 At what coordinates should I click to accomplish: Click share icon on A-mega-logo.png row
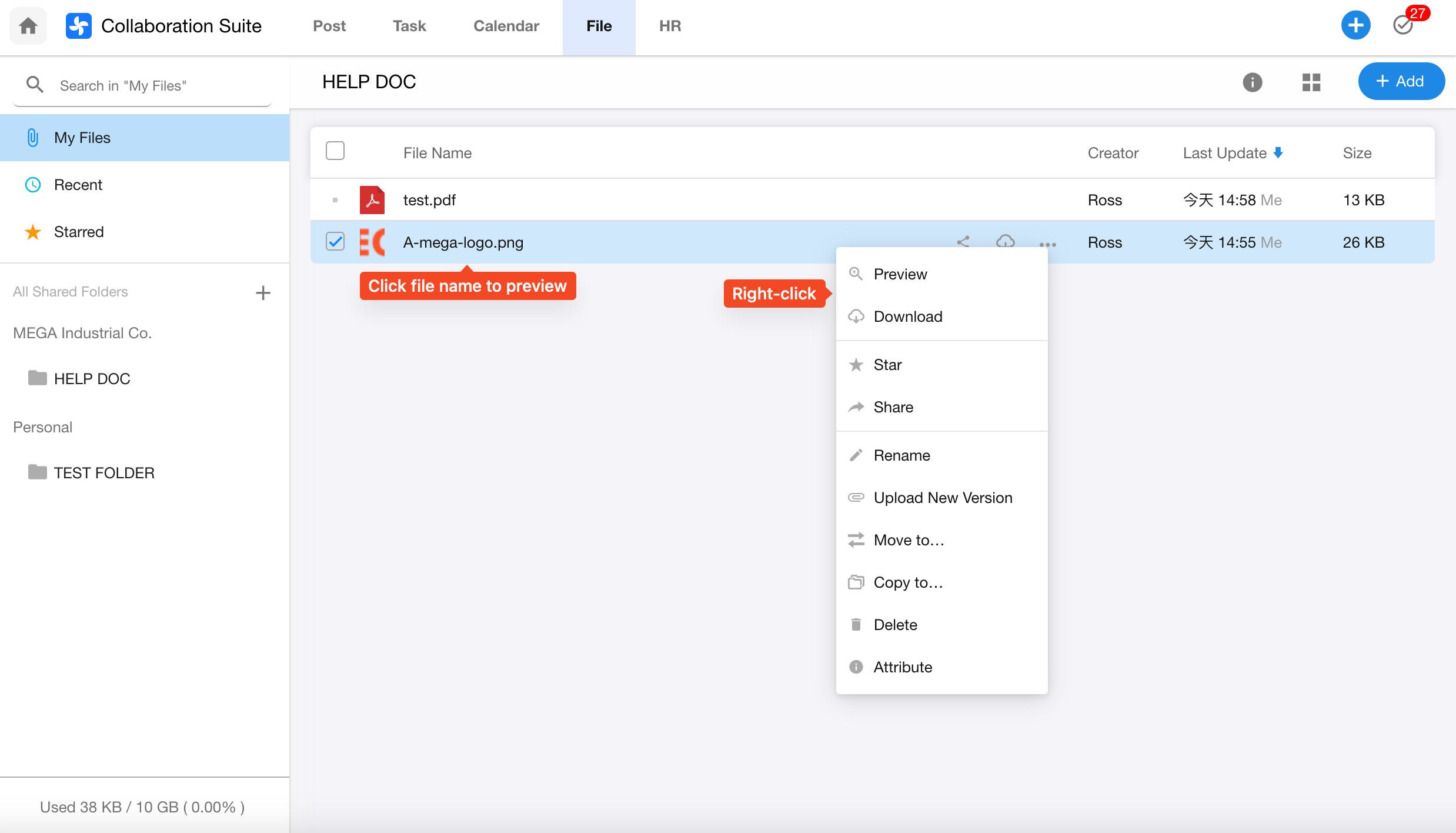pos(963,241)
